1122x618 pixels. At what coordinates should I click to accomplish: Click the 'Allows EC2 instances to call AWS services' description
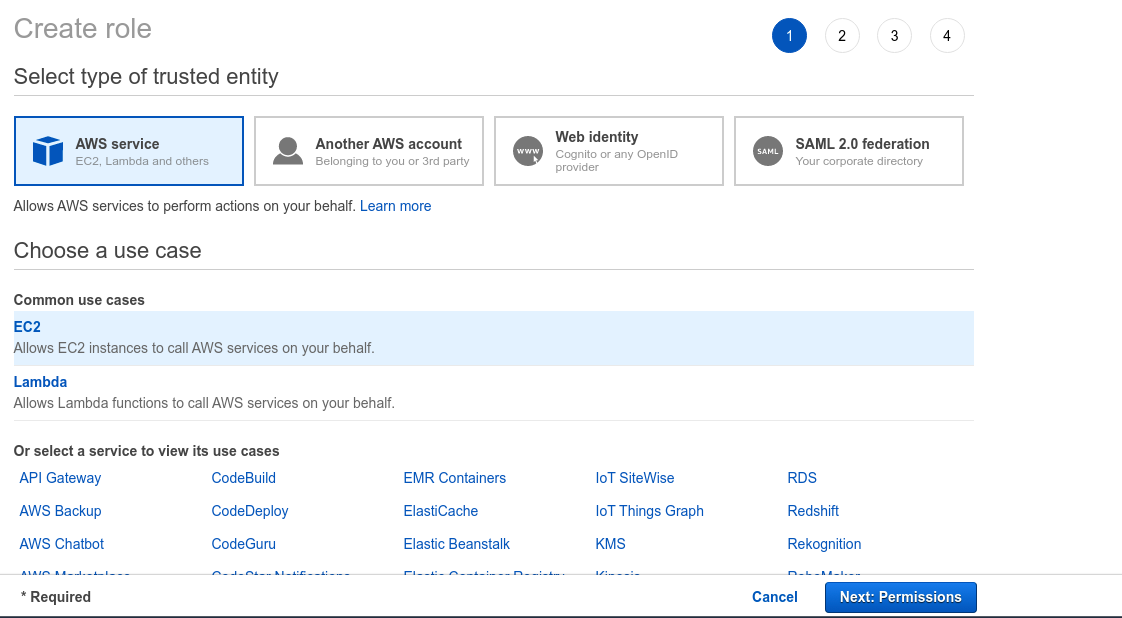point(194,348)
